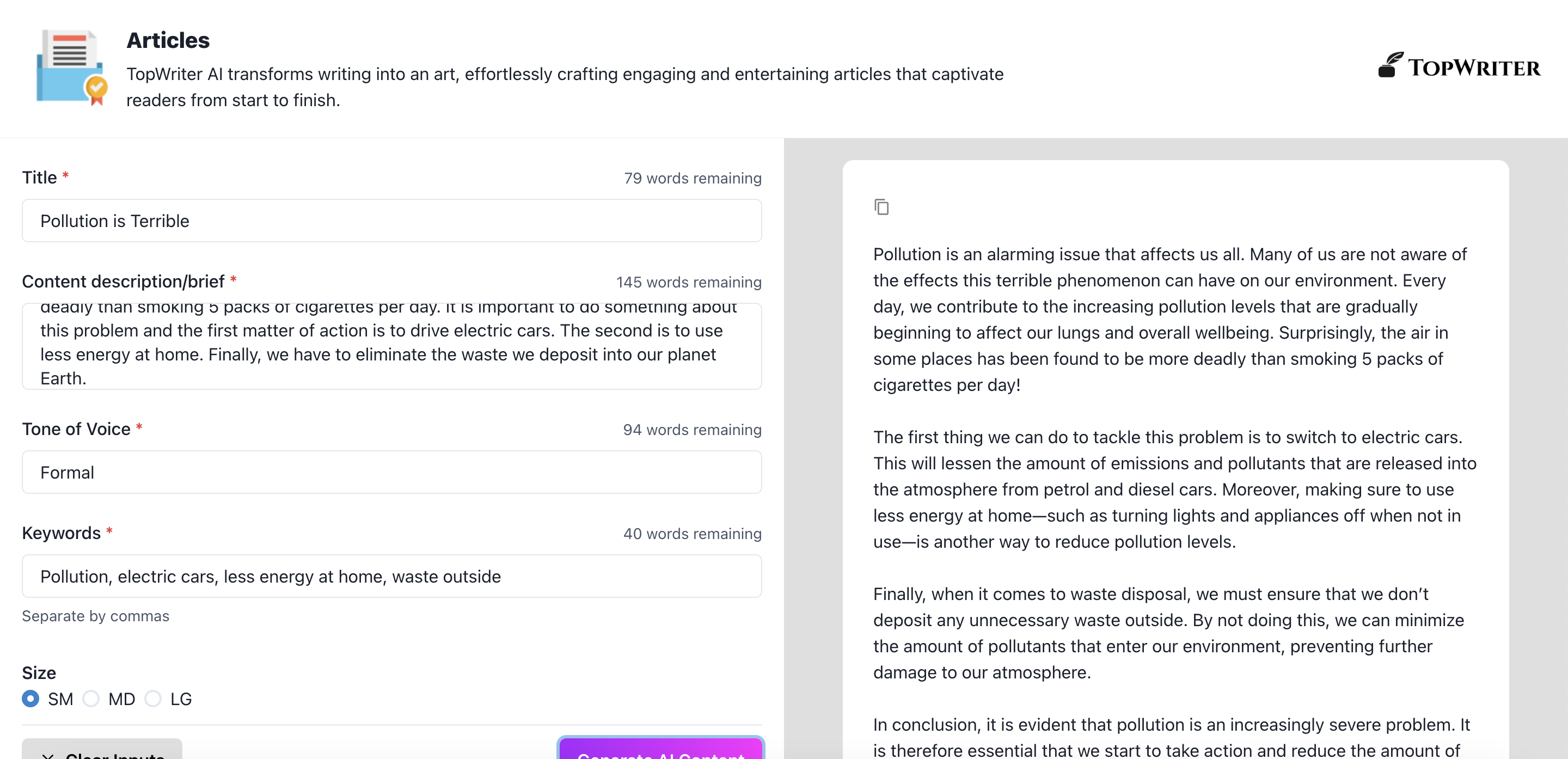Click the TopWriter brand name text
Viewport: 1568px width, 759px height.
(x=1474, y=68)
